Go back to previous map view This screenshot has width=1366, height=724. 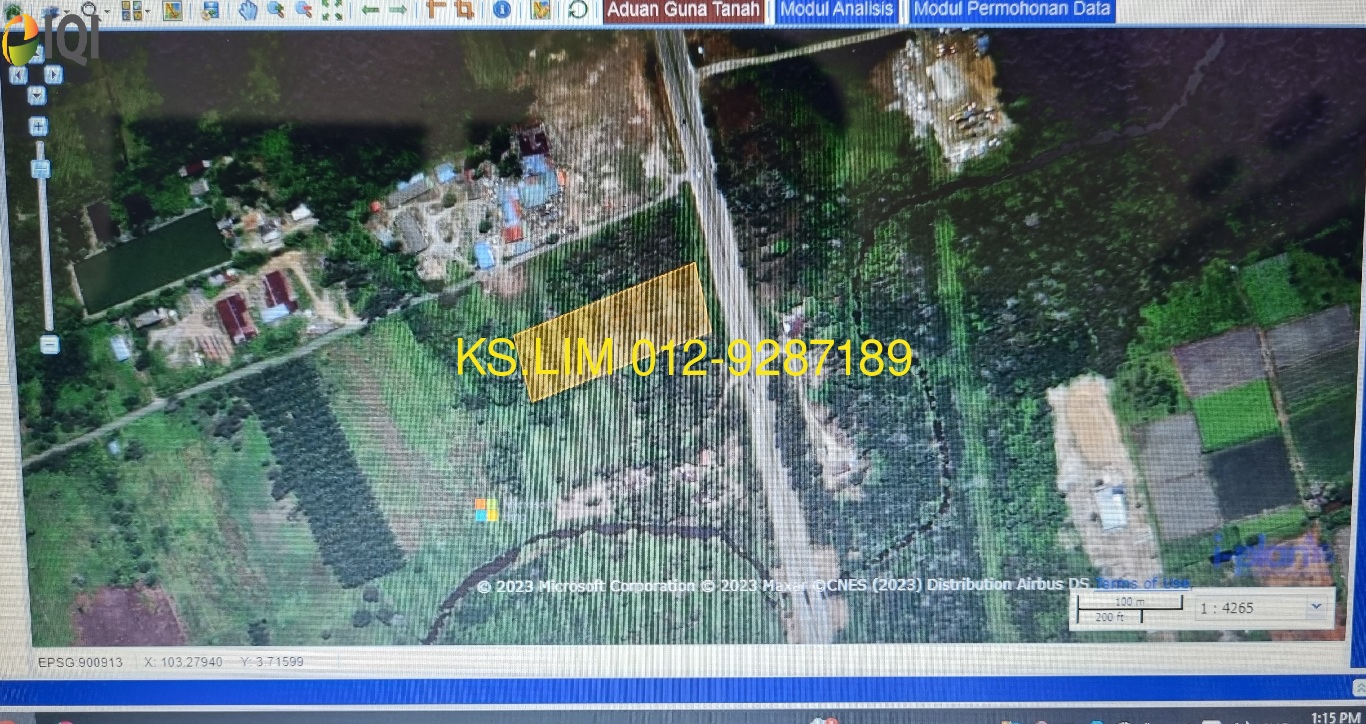(x=370, y=10)
